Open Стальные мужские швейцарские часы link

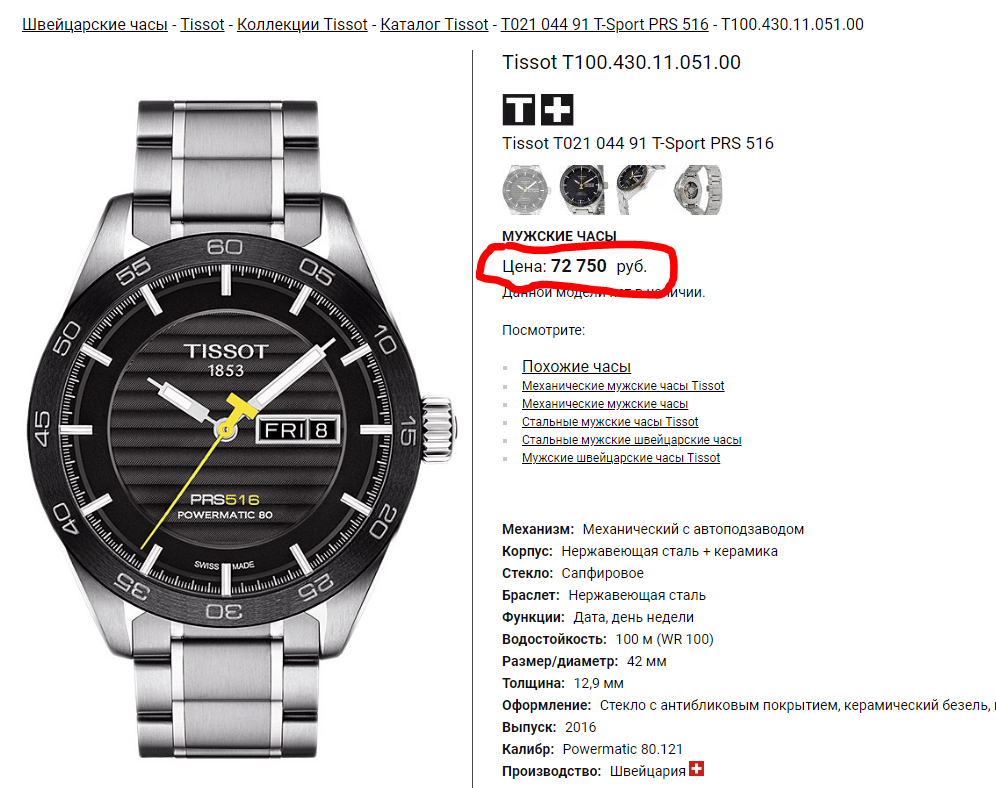631,439
